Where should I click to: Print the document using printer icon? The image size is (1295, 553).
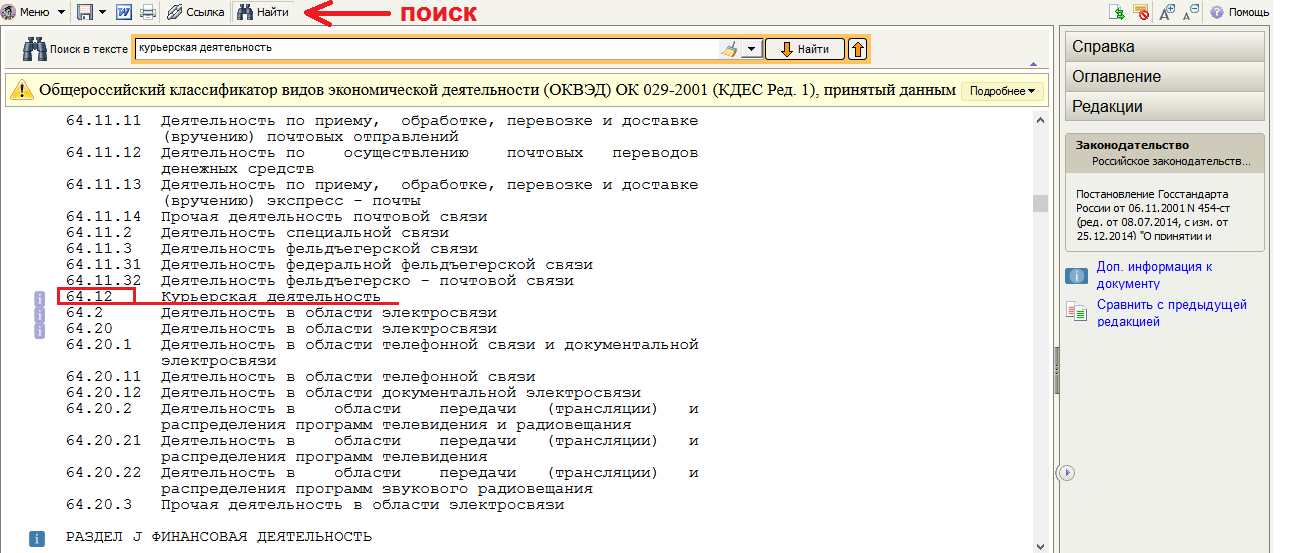tap(148, 12)
